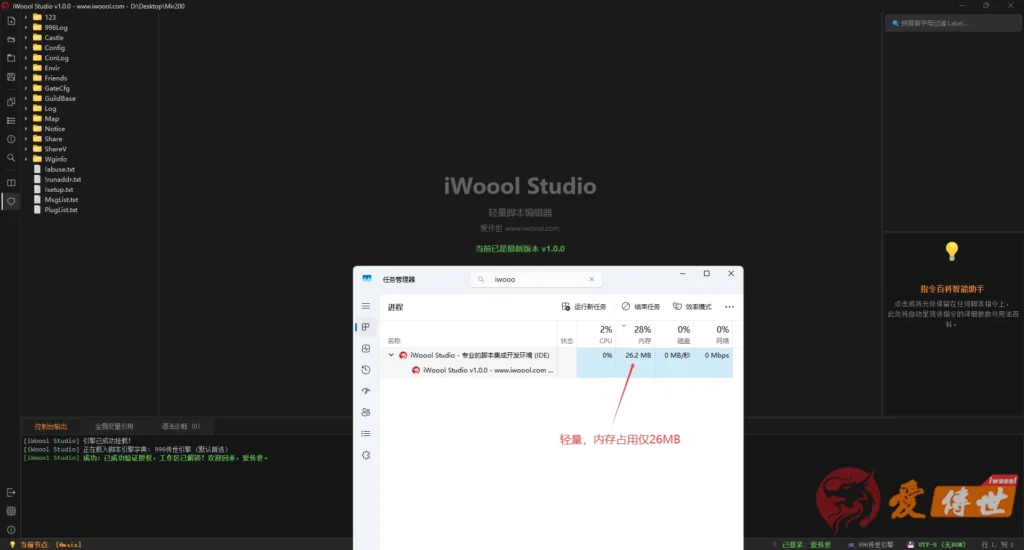Viewport: 1024px width, 550px height.
Task: Switch to the 全局变量引用 tab
Action: (x=114, y=427)
